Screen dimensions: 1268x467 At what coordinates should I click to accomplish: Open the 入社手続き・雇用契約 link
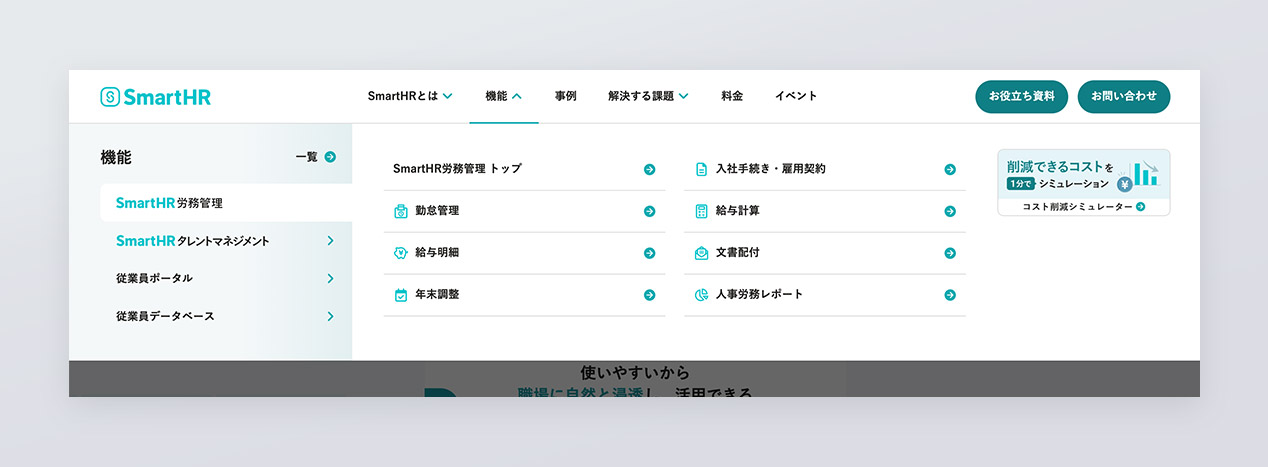pos(825,169)
